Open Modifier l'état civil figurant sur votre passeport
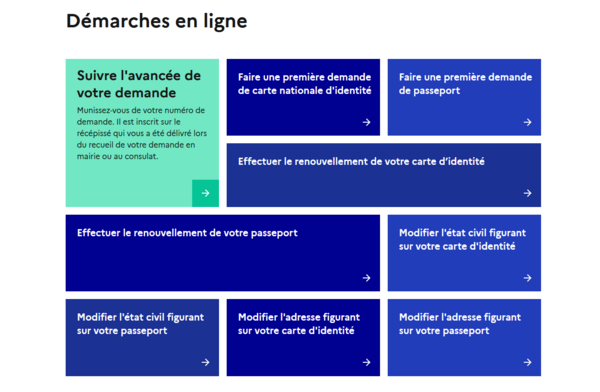This screenshot has height=392, width=600. (x=140, y=324)
